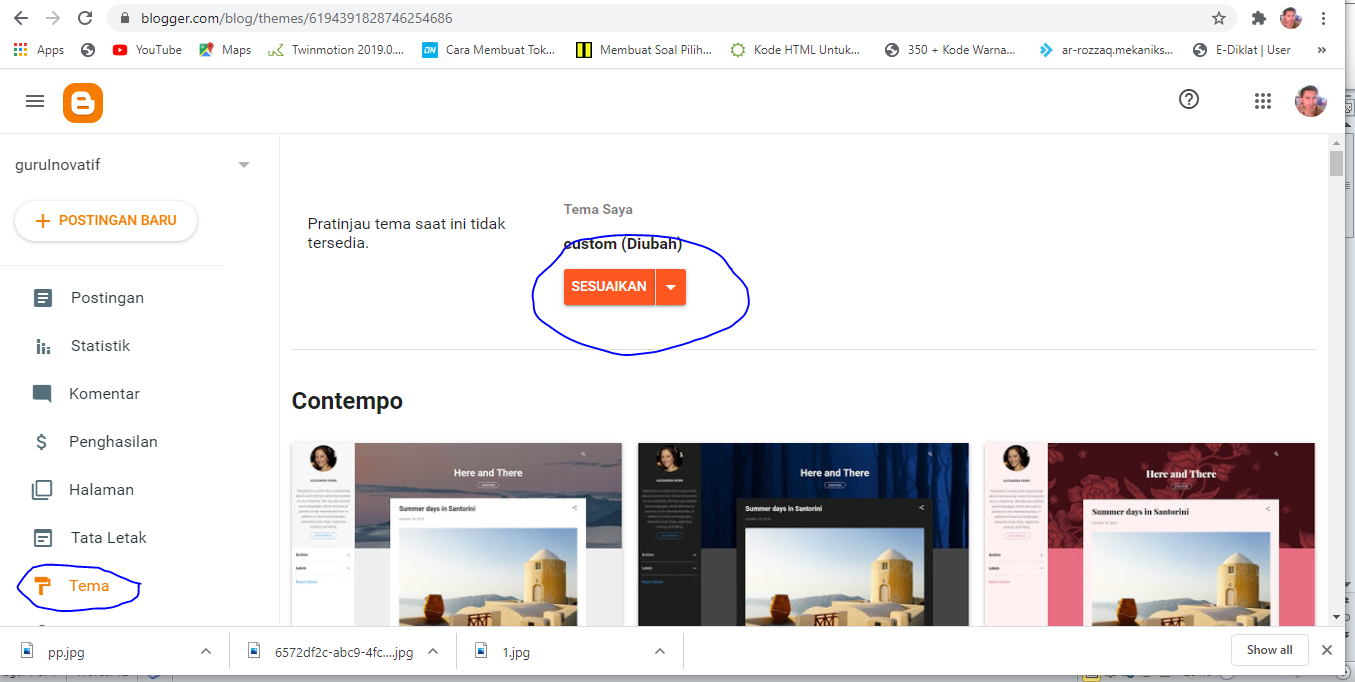
Task: Bookmark this page with the star icon
Action: (x=1218, y=18)
